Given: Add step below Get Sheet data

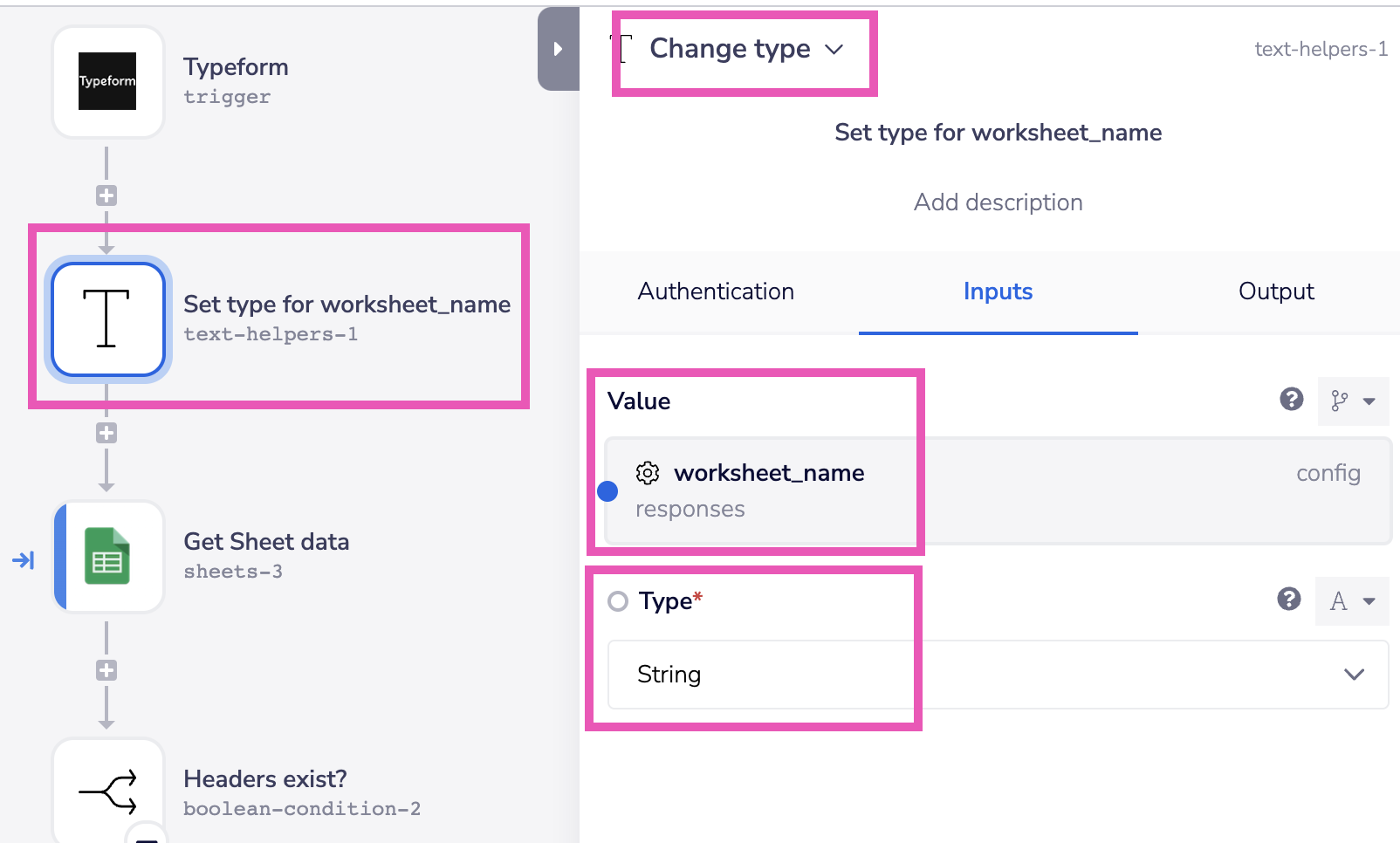Looking at the screenshot, I should [106, 670].
